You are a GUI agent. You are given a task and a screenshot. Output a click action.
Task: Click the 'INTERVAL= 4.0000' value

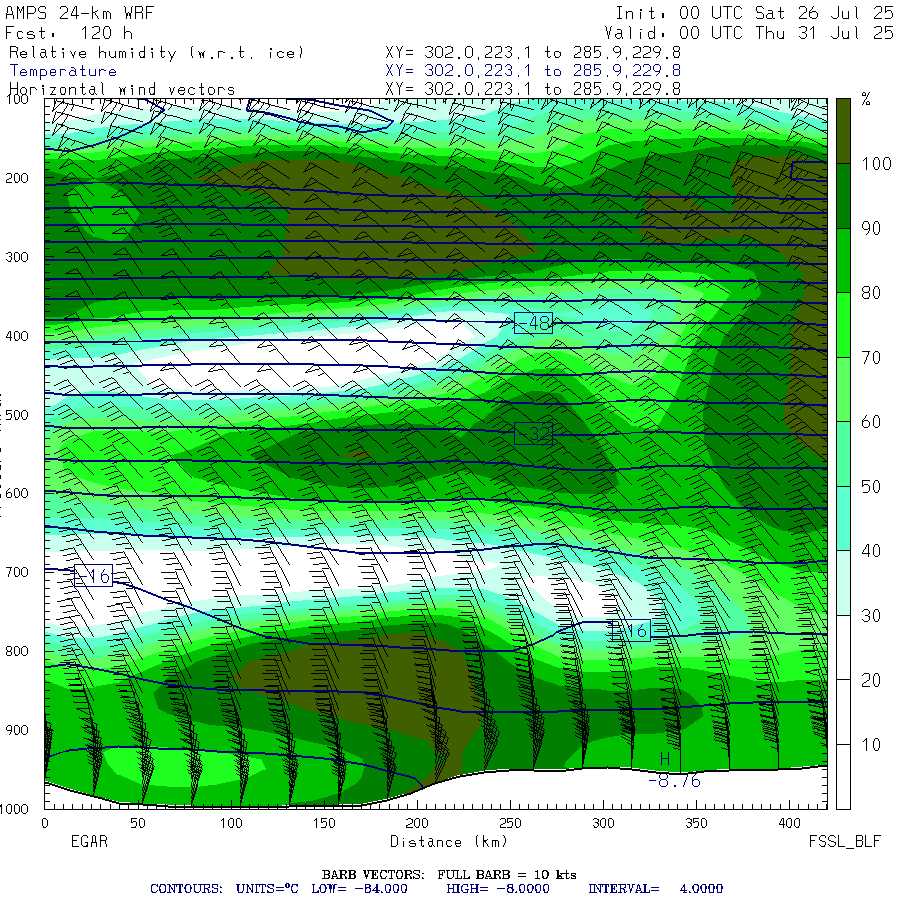(655, 889)
